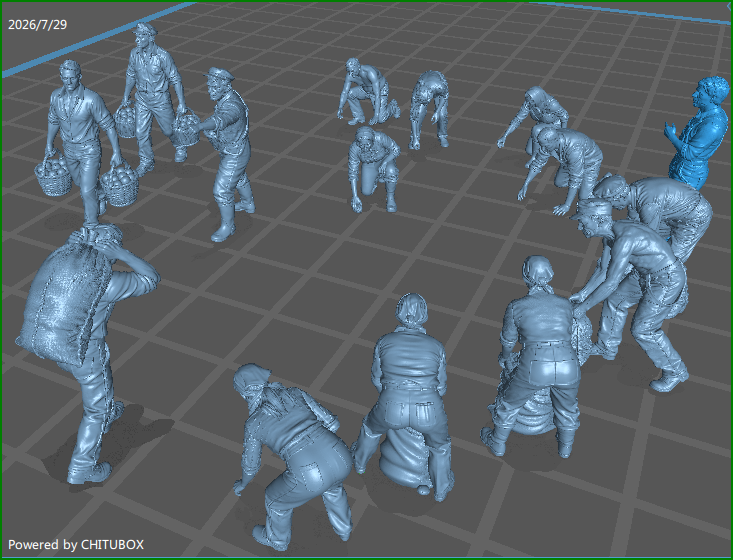Select the kneeling man reaching toward the floor
The image size is (733, 560).
pos(374,169)
